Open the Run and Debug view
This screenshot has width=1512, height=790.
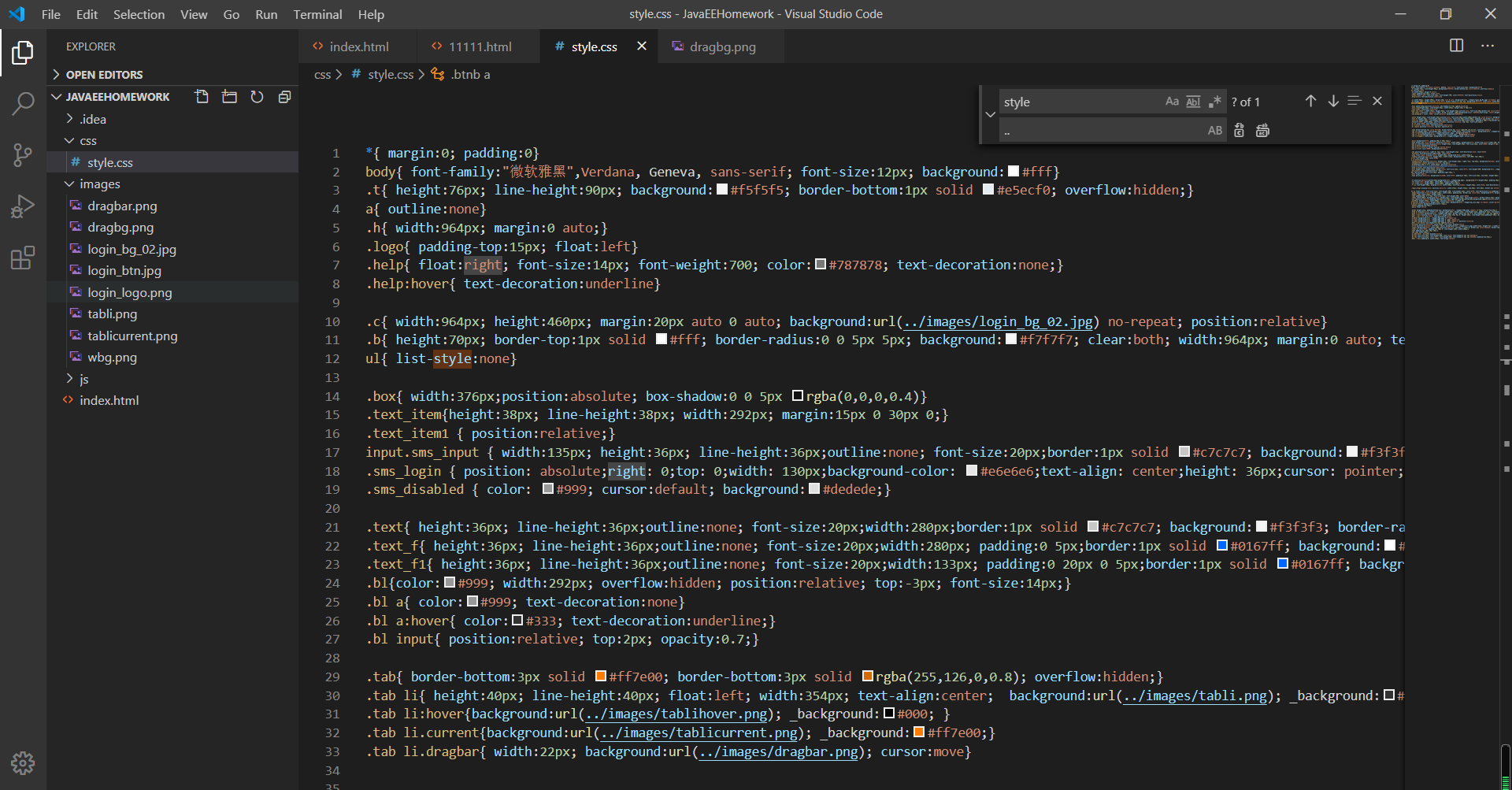(23, 206)
